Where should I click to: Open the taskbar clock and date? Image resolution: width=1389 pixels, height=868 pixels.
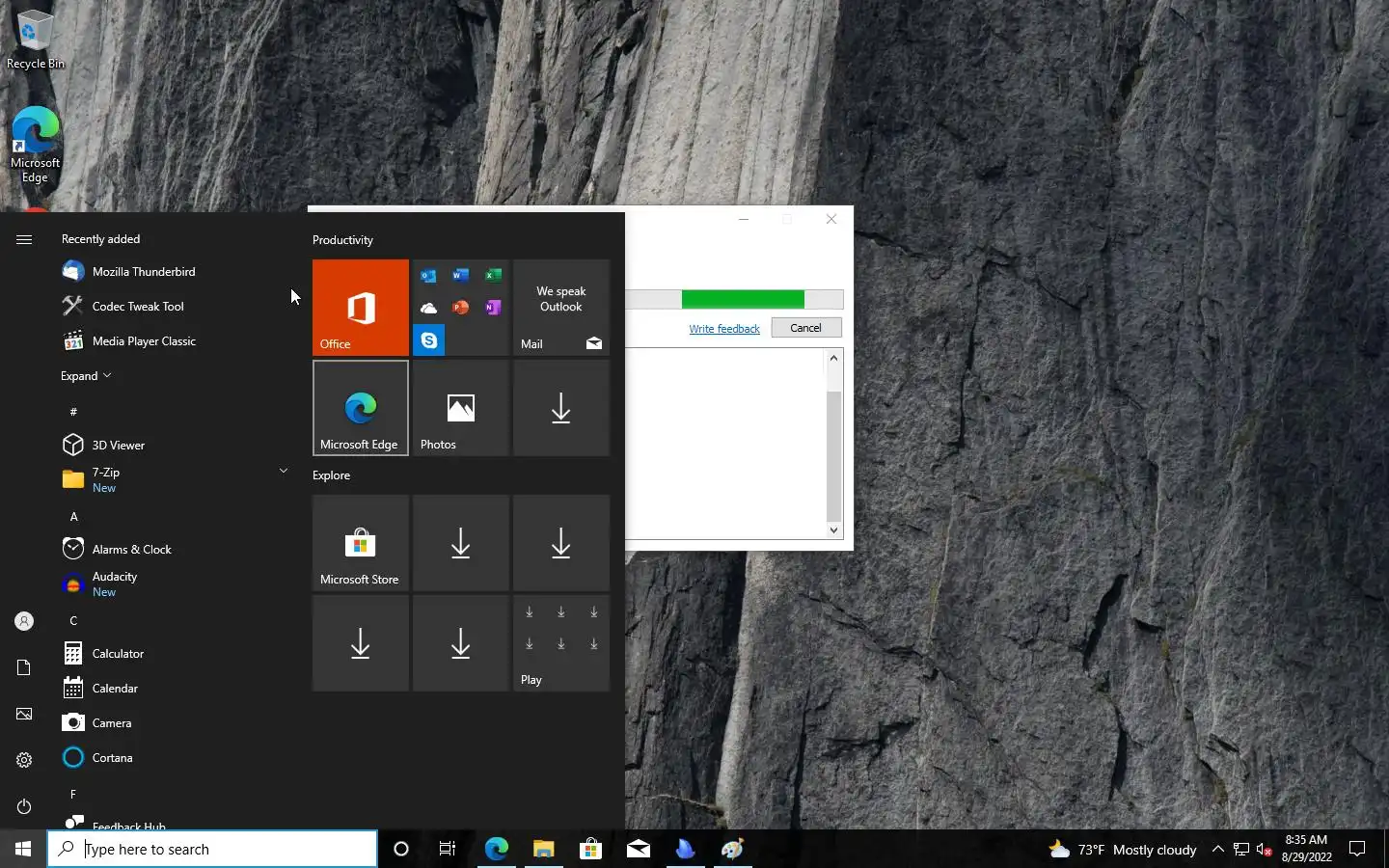(1306, 849)
